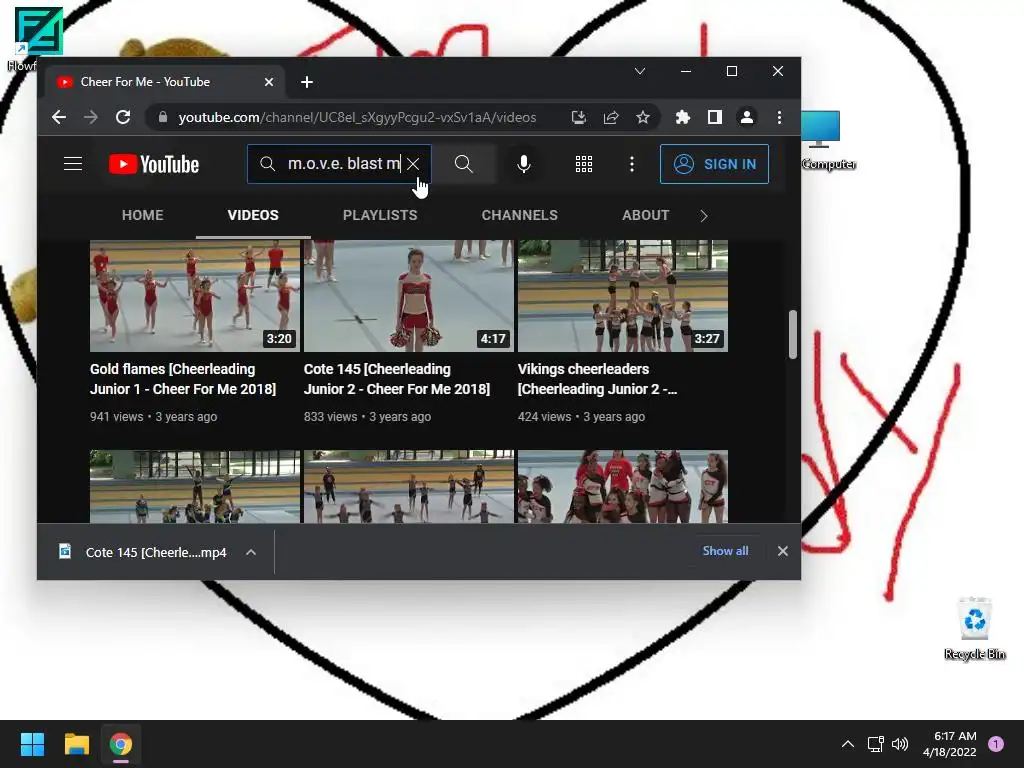1024x768 pixels.
Task: Select the Cheer For Me - YouTube browser tab
Action: tap(166, 82)
